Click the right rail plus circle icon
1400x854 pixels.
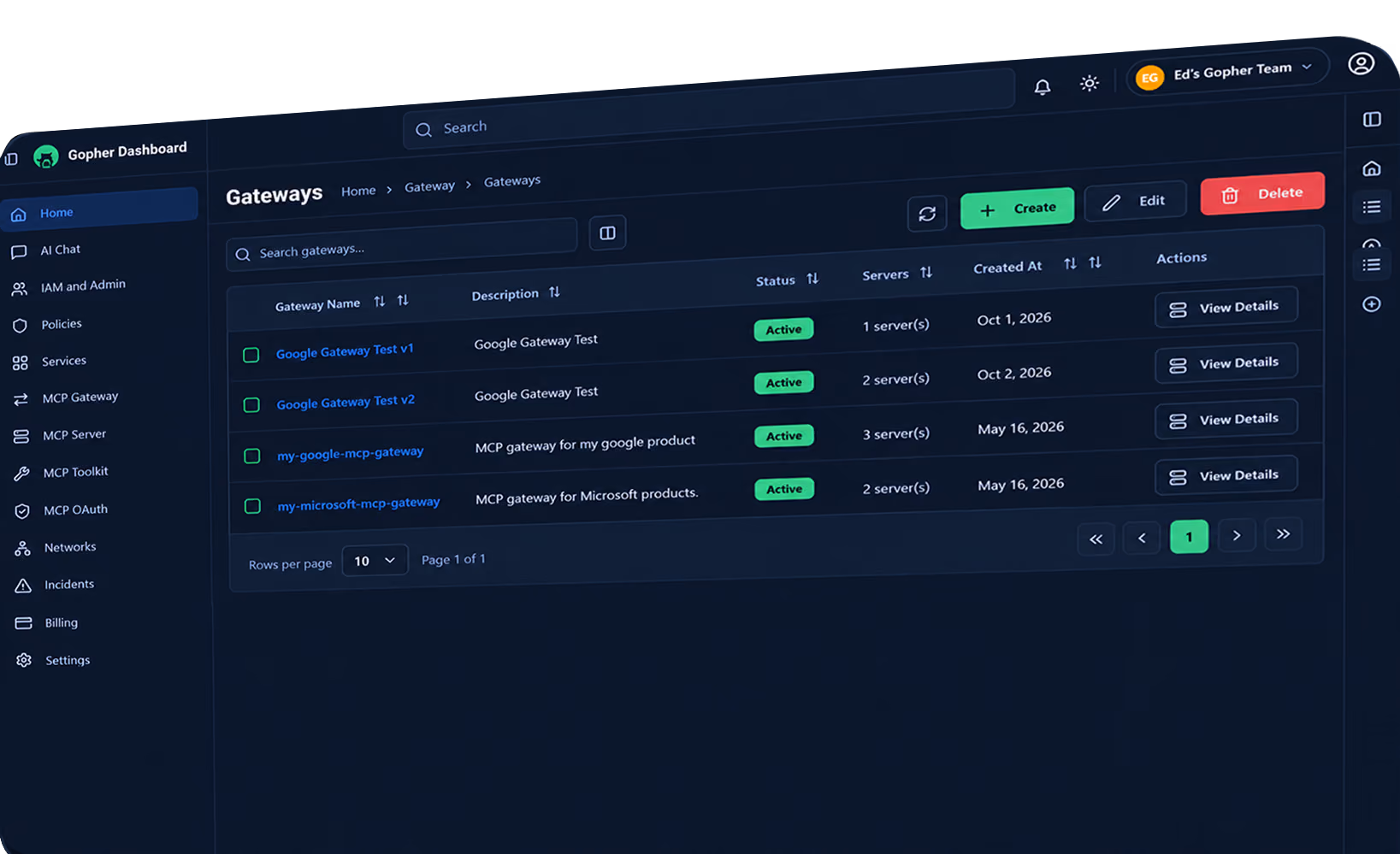click(x=1372, y=304)
